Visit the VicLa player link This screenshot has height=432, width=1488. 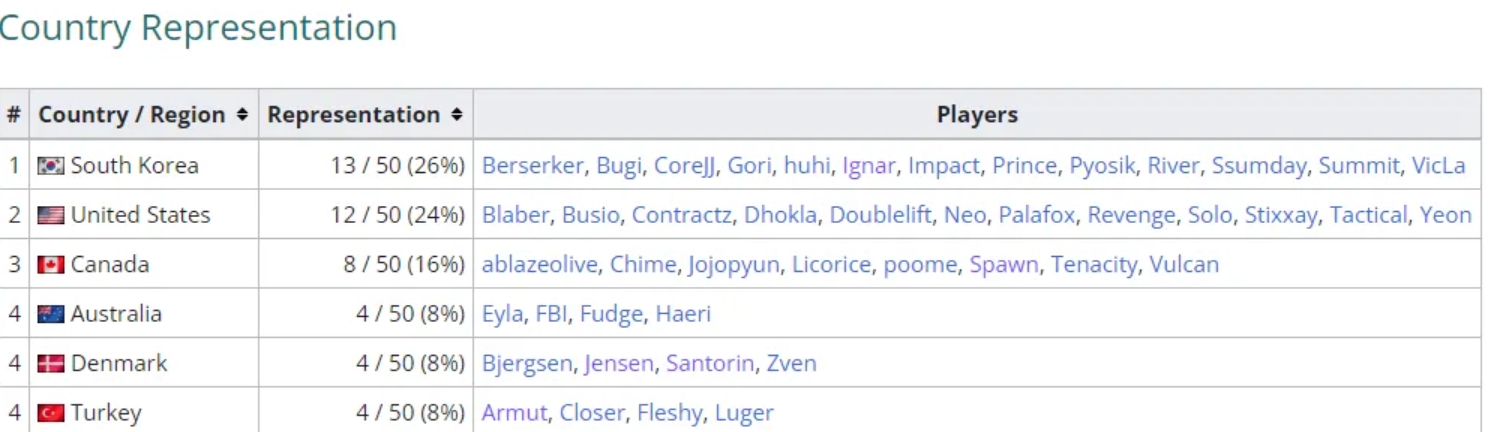coord(1438,166)
